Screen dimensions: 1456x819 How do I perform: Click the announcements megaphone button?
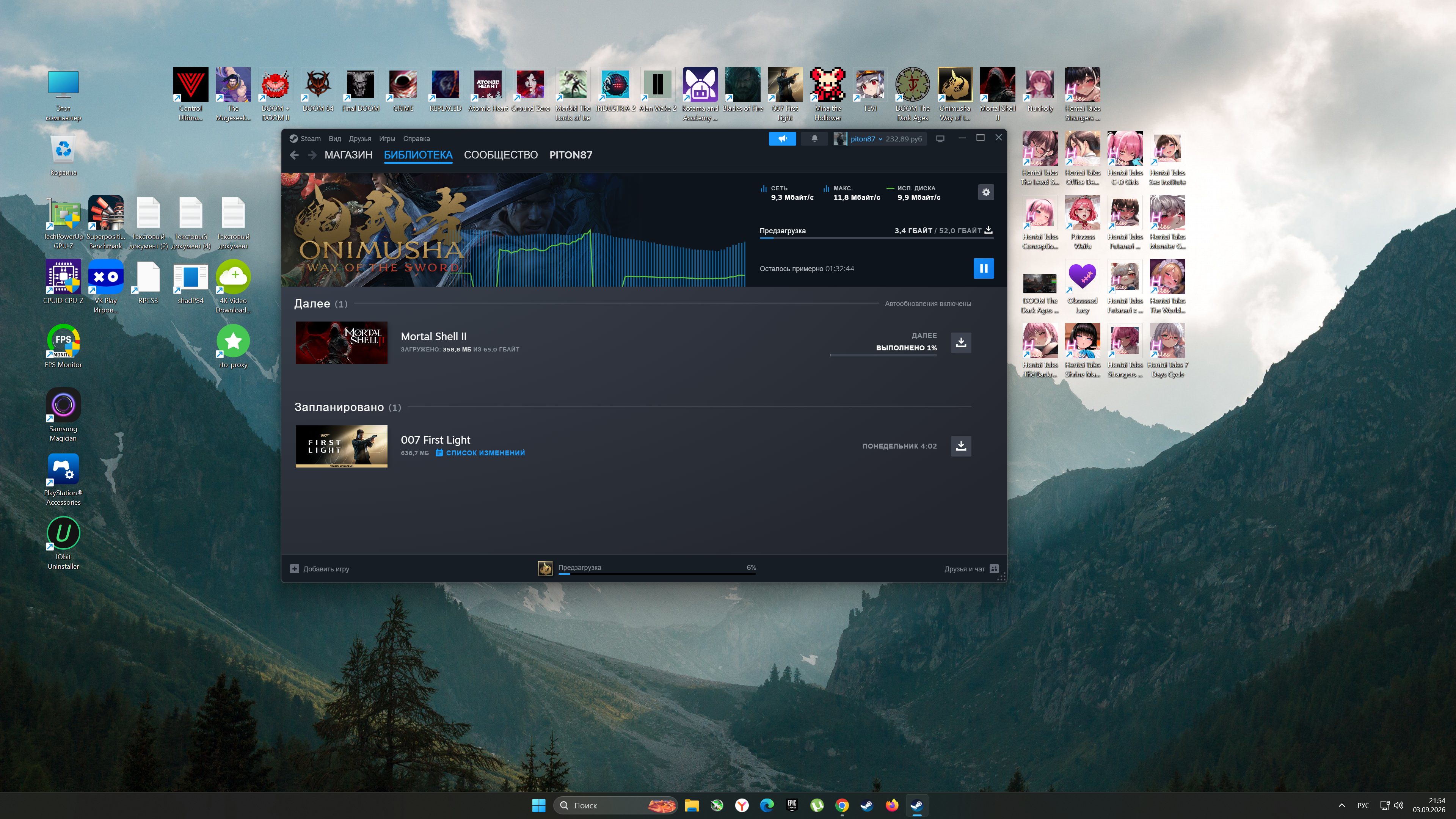tap(782, 138)
